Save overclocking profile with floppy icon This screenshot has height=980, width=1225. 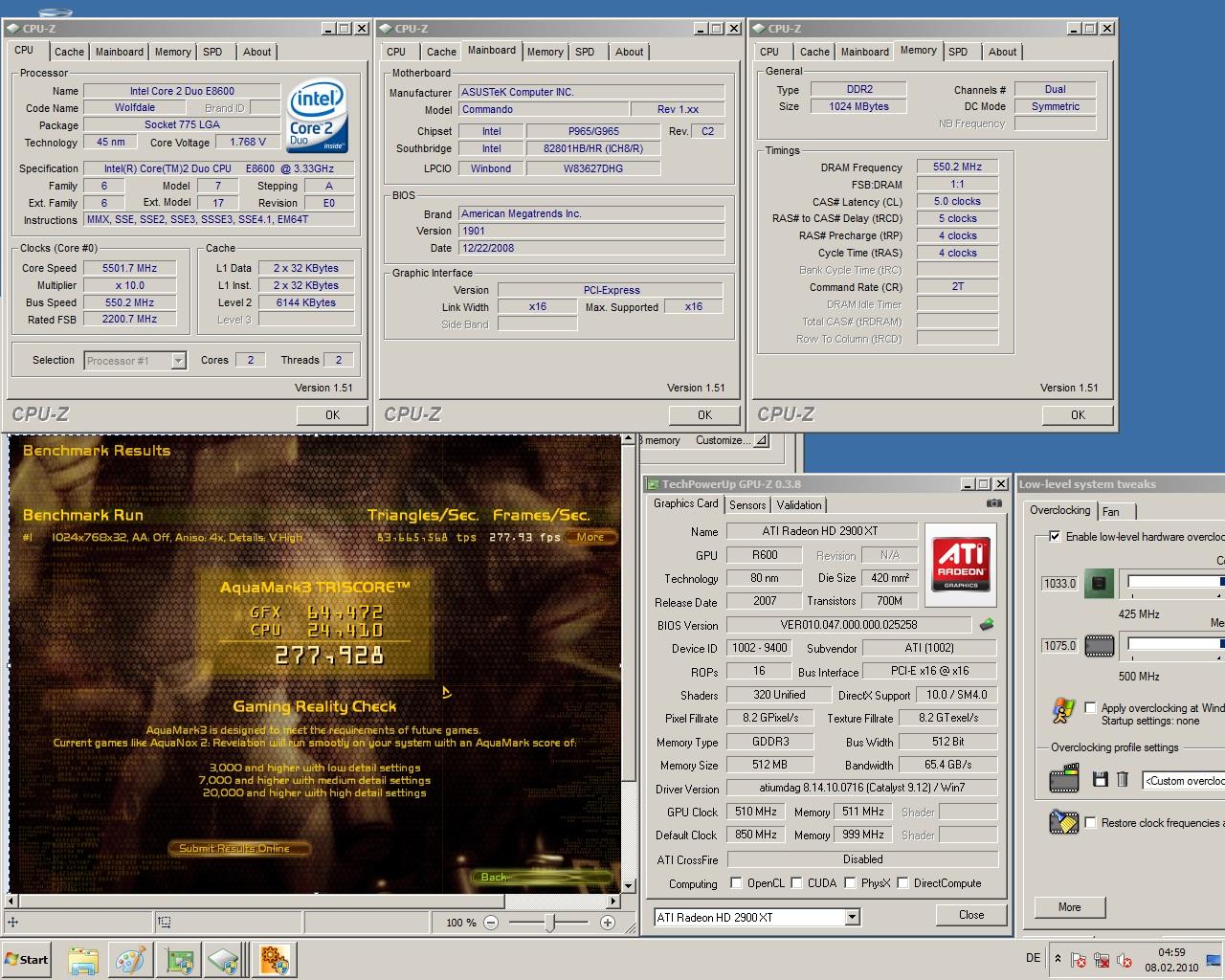[x=1101, y=780]
